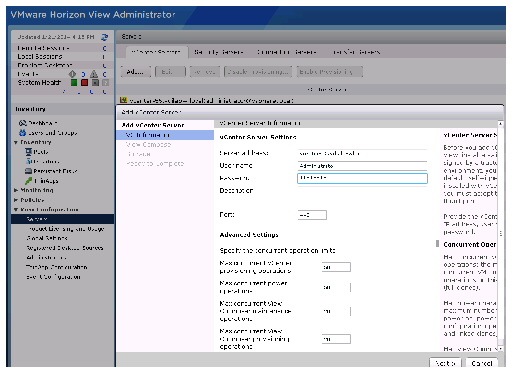Click the Problem Desktops row

(x=63, y=65)
